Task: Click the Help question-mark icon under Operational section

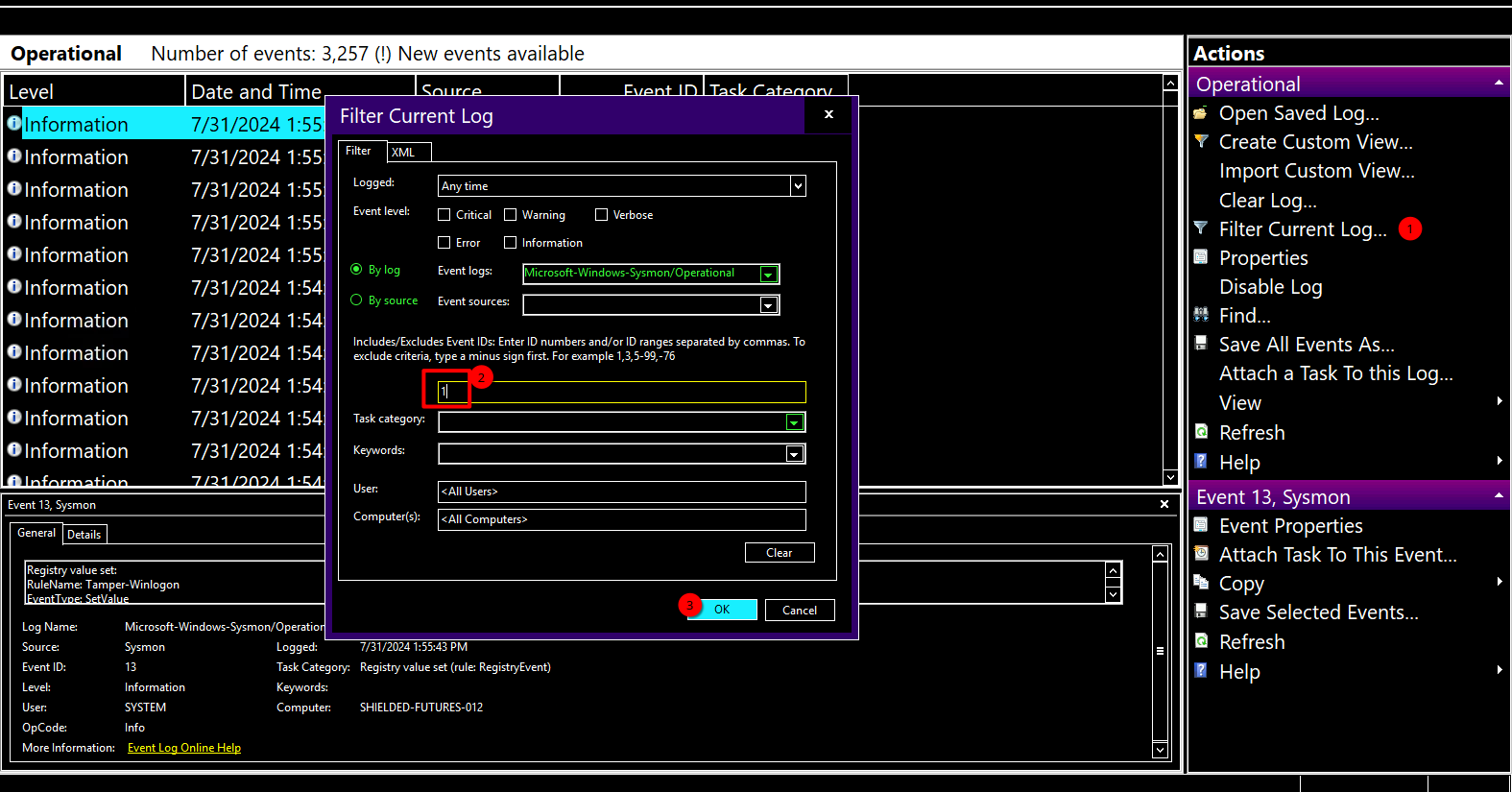Action: coord(1200,461)
